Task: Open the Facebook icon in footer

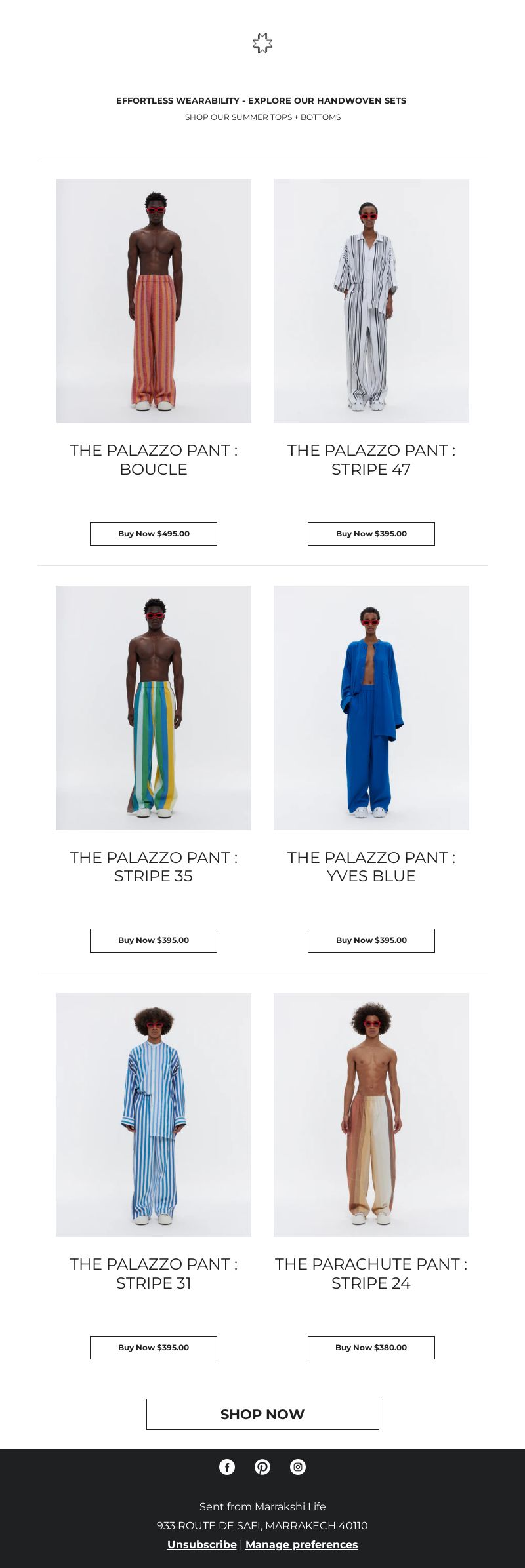Action: tap(227, 1467)
